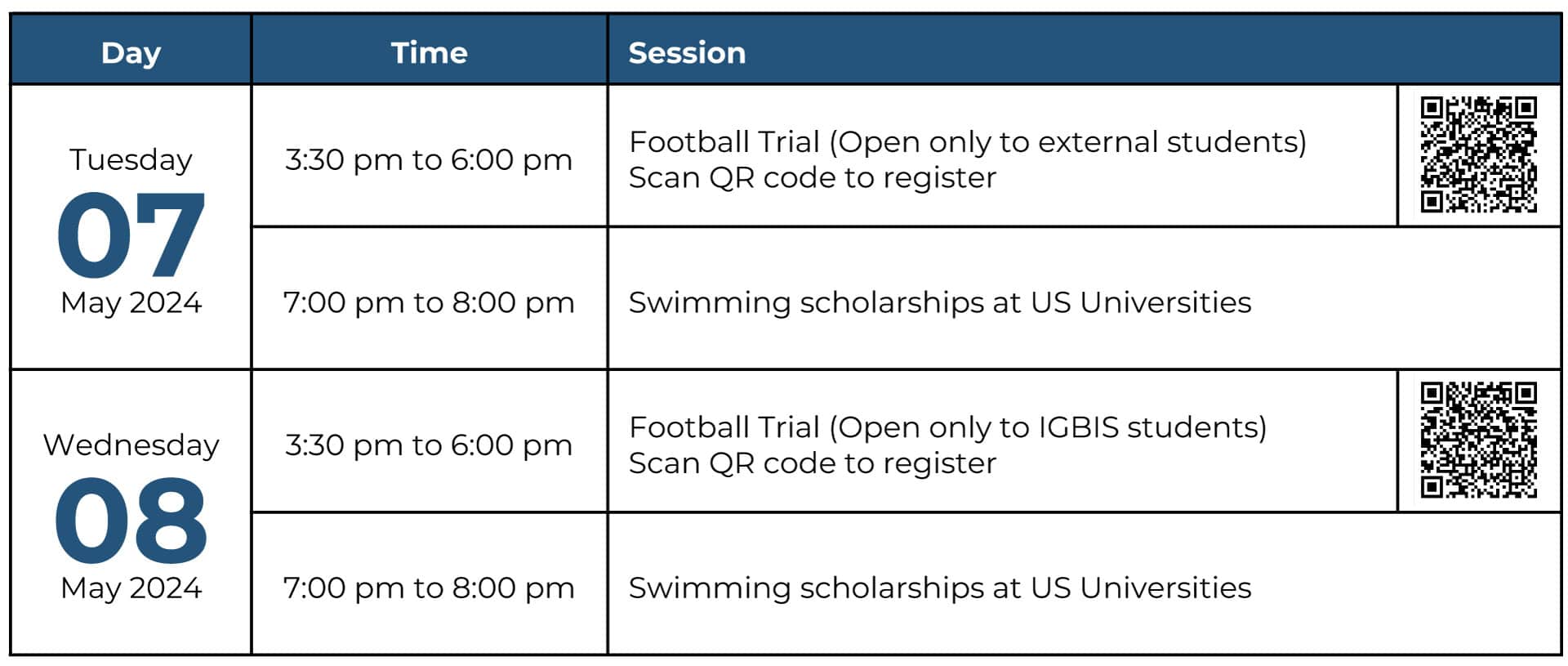Click Wednesday's Swimming scholarships at US Universities session
1568x666 pixels.
coord(939,588)
